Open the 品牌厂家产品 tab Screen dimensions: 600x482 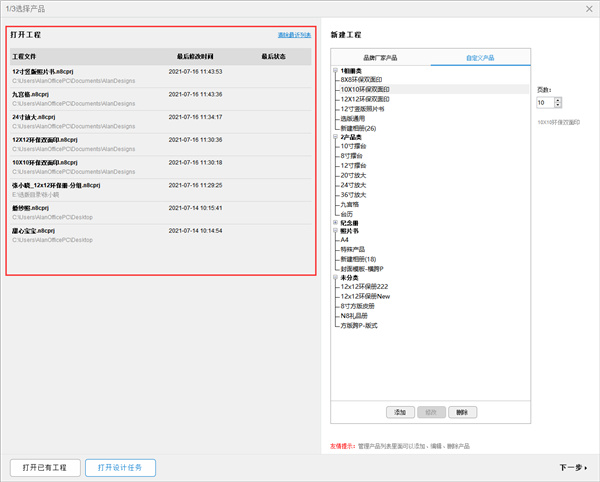coord(380,58)
